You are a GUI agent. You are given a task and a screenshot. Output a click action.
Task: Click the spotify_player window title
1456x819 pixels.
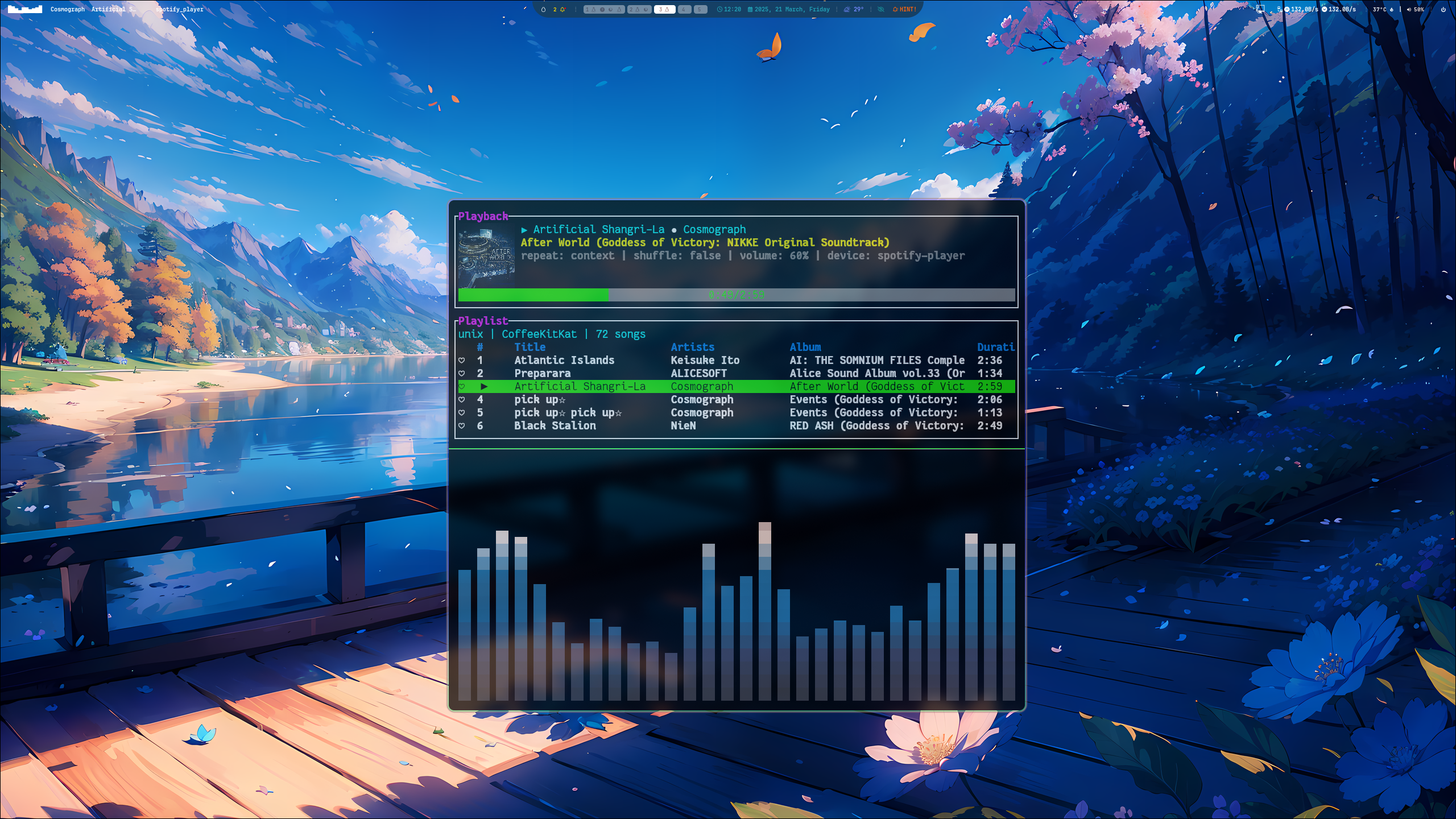(x=180, y=9)
